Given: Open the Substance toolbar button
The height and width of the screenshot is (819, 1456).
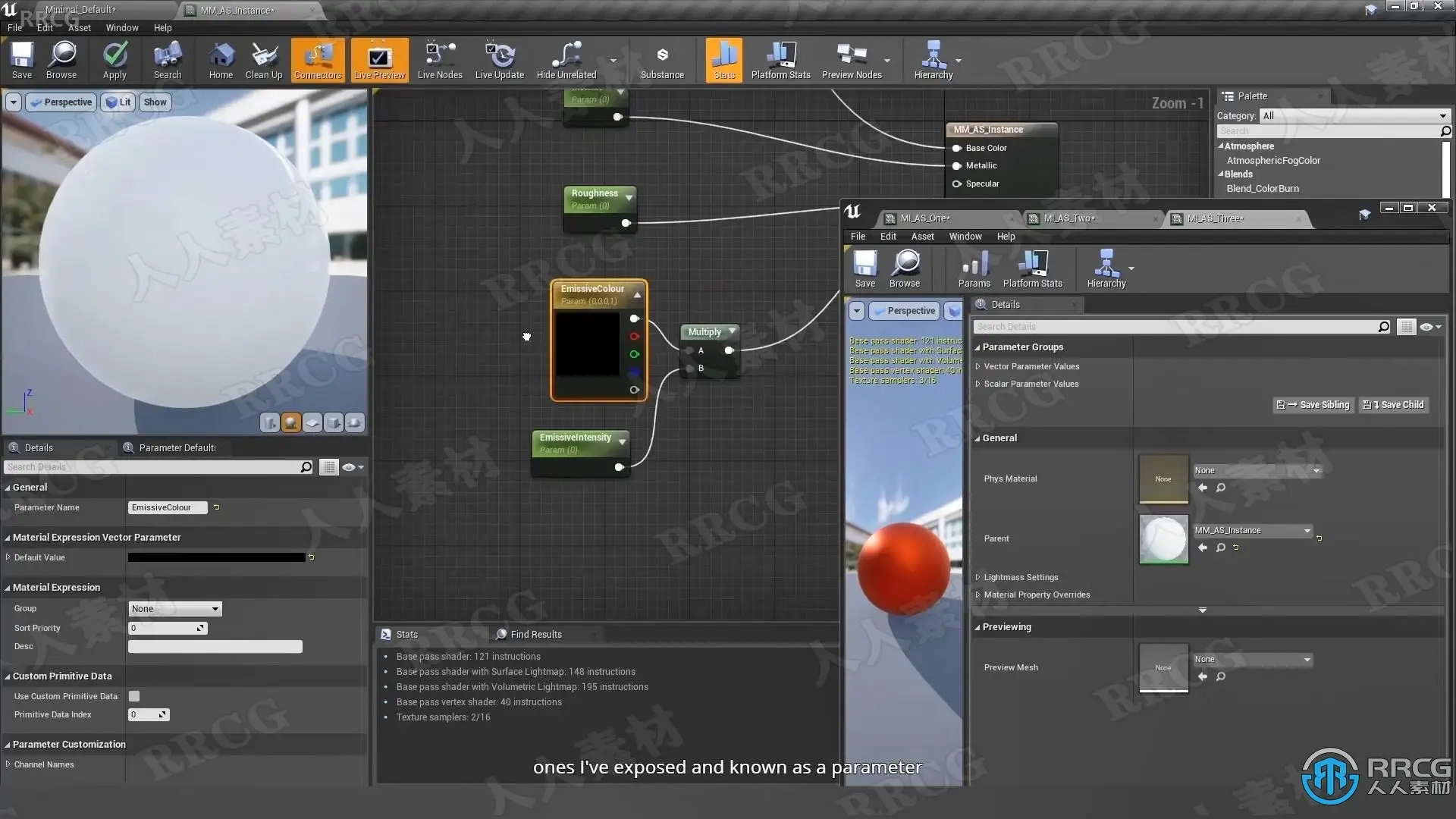Looking at the screenshot, I should 661,60.
